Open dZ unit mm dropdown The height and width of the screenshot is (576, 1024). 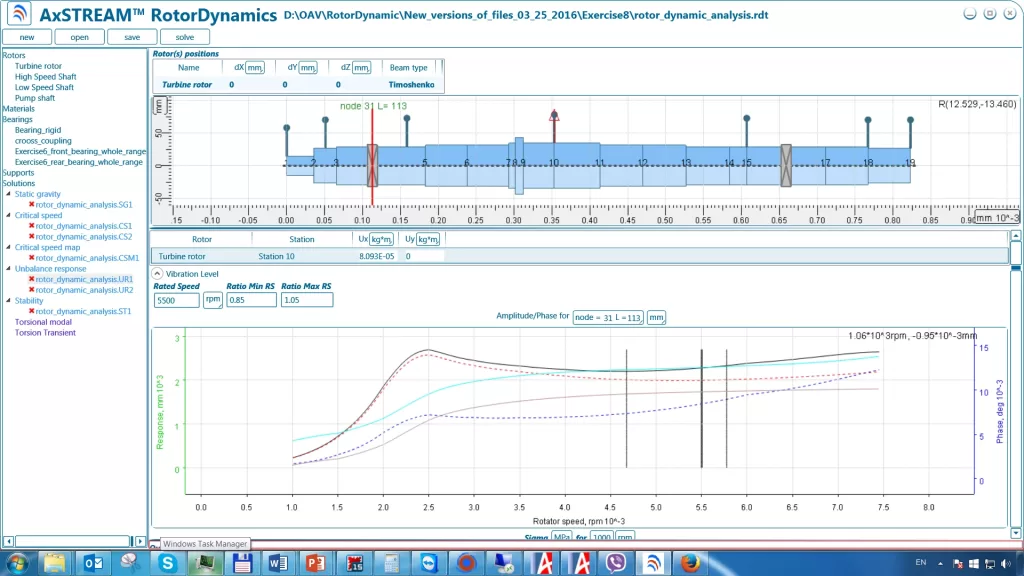(361, 67)
